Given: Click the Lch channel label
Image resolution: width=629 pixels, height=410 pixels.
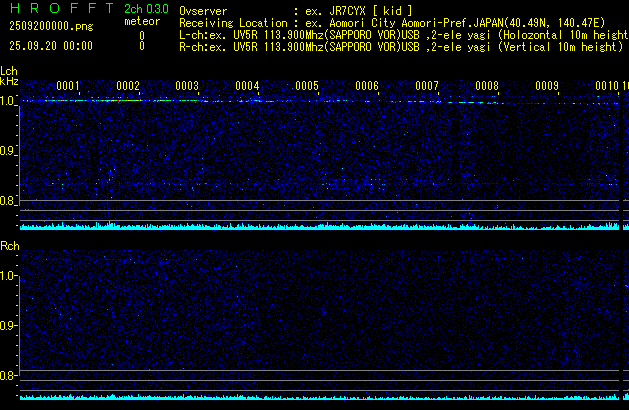Looking at the screenshot, I should click(x=9, y=71).
